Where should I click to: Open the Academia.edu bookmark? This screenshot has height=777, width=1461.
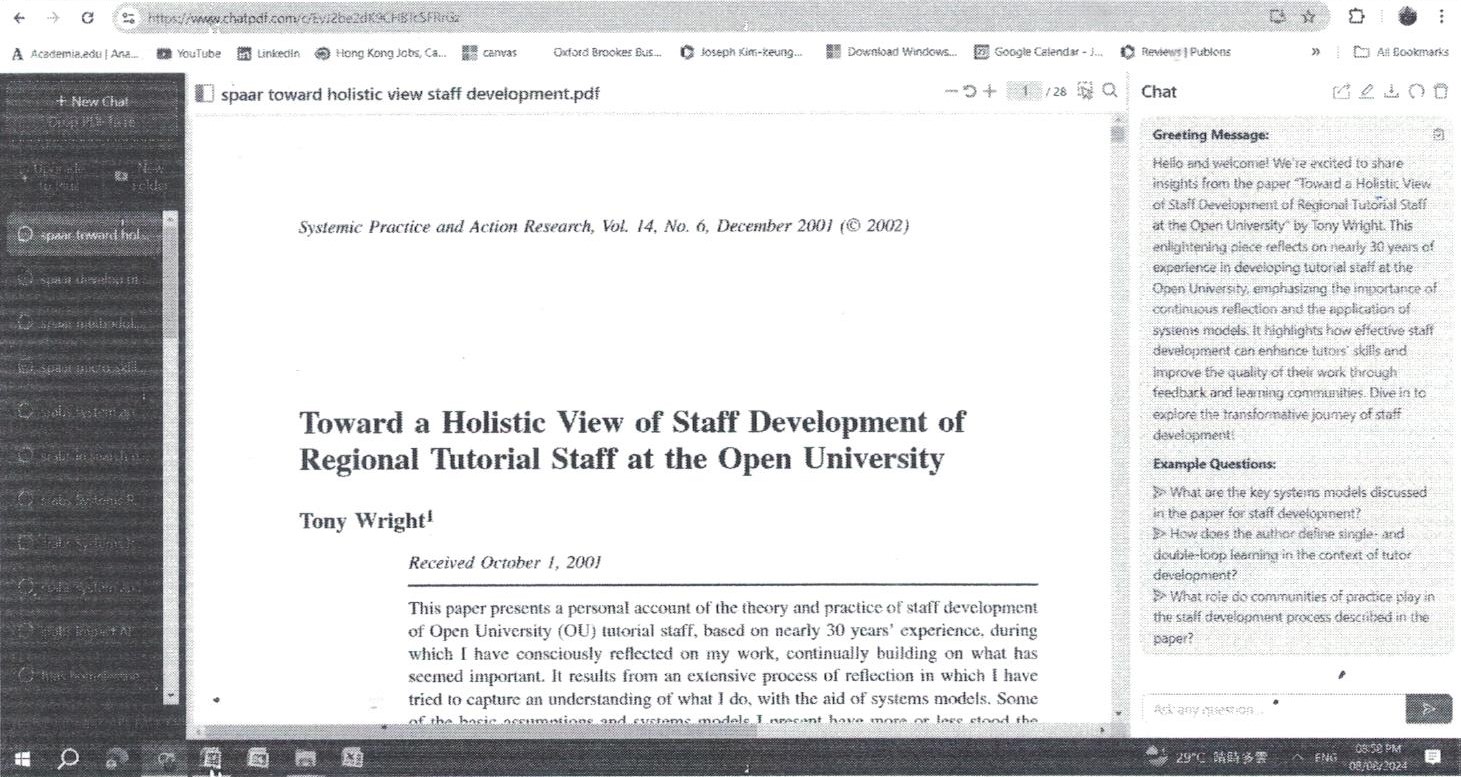pos(76,52)
